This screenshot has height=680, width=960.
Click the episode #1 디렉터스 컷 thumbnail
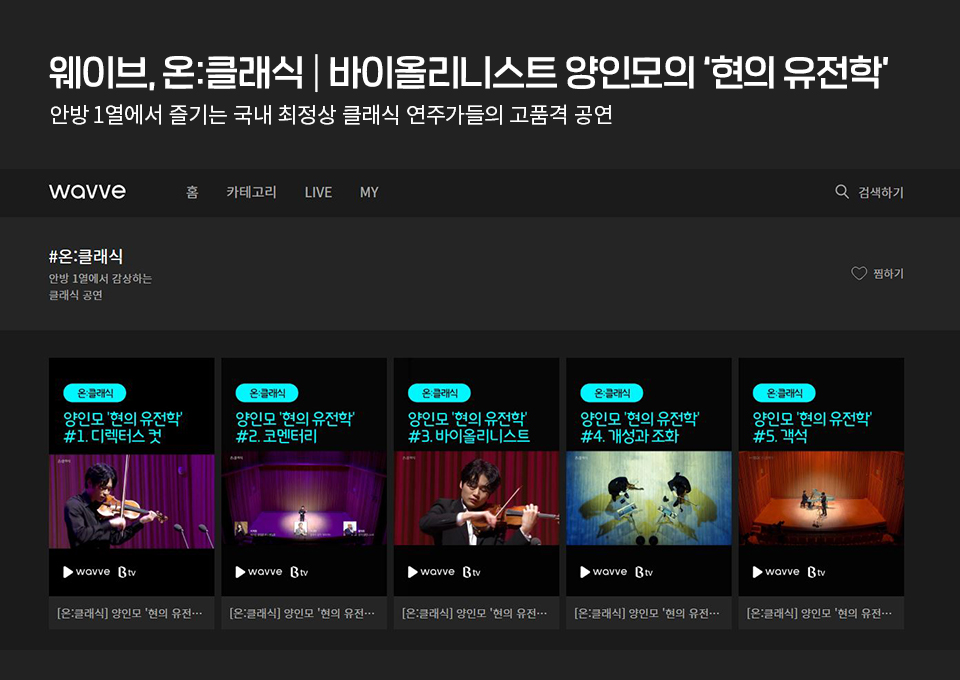pos(131,502)
